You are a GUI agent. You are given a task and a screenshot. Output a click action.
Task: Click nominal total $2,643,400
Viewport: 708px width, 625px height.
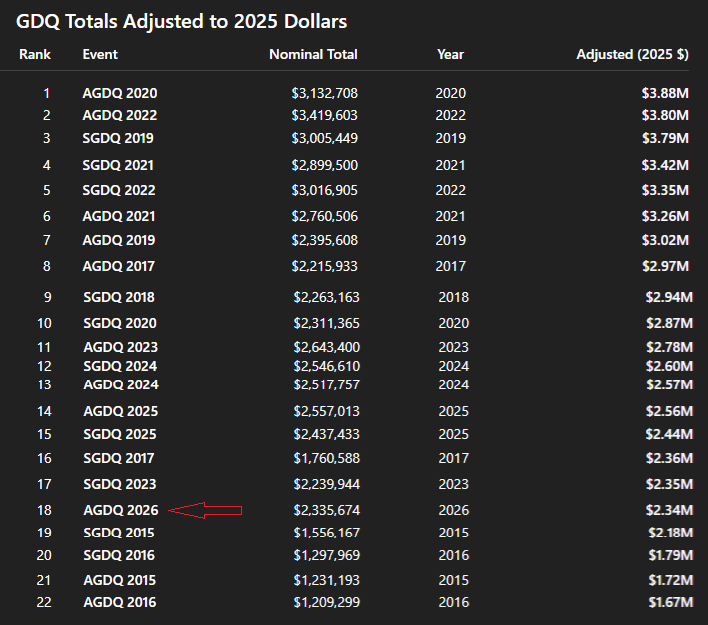(x=327, y=347)
